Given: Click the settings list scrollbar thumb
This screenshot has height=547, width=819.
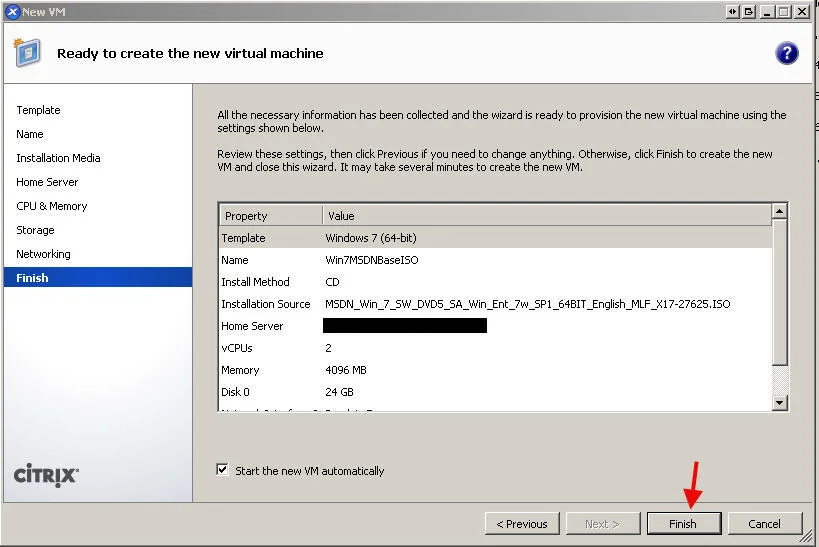Looking at the screenshot, I should tap(779, 293).
